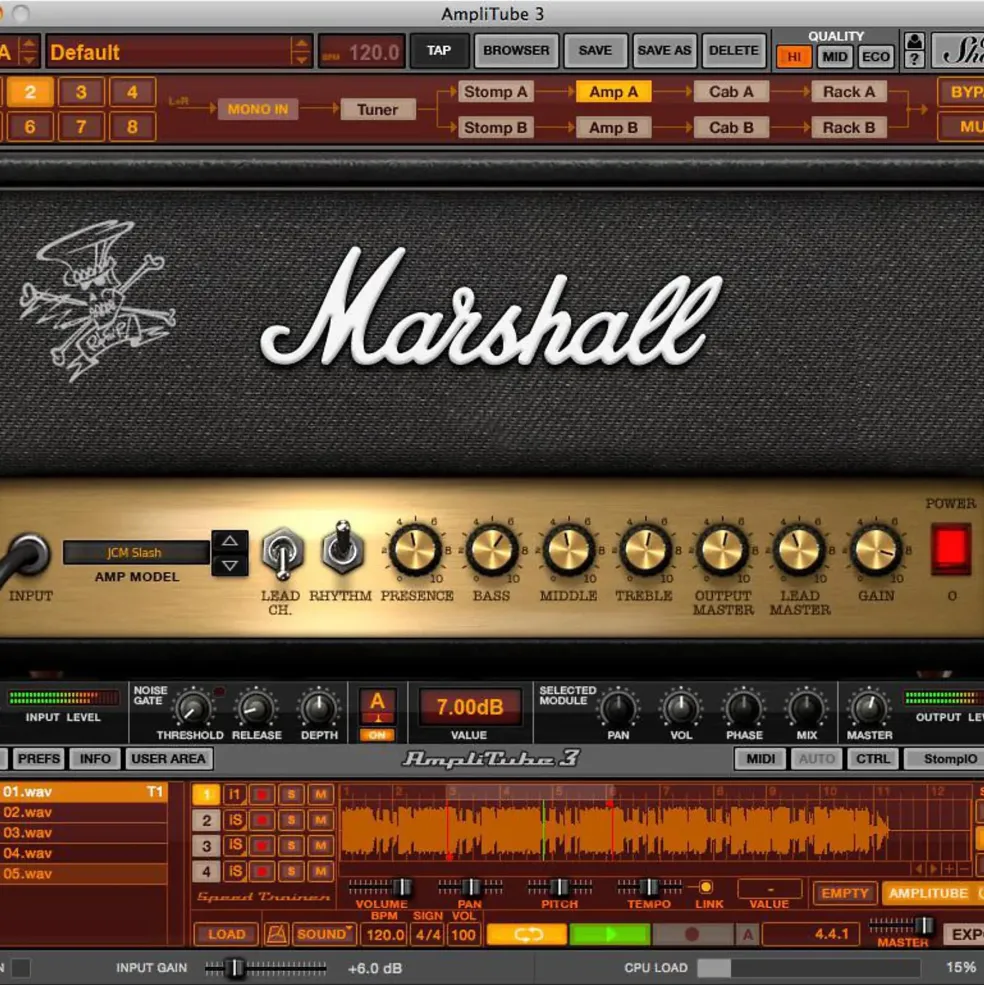Viewport: 984px width, 985px height.
Task: Flip the Rhythm toggle switch
Action: coord(342,548)
